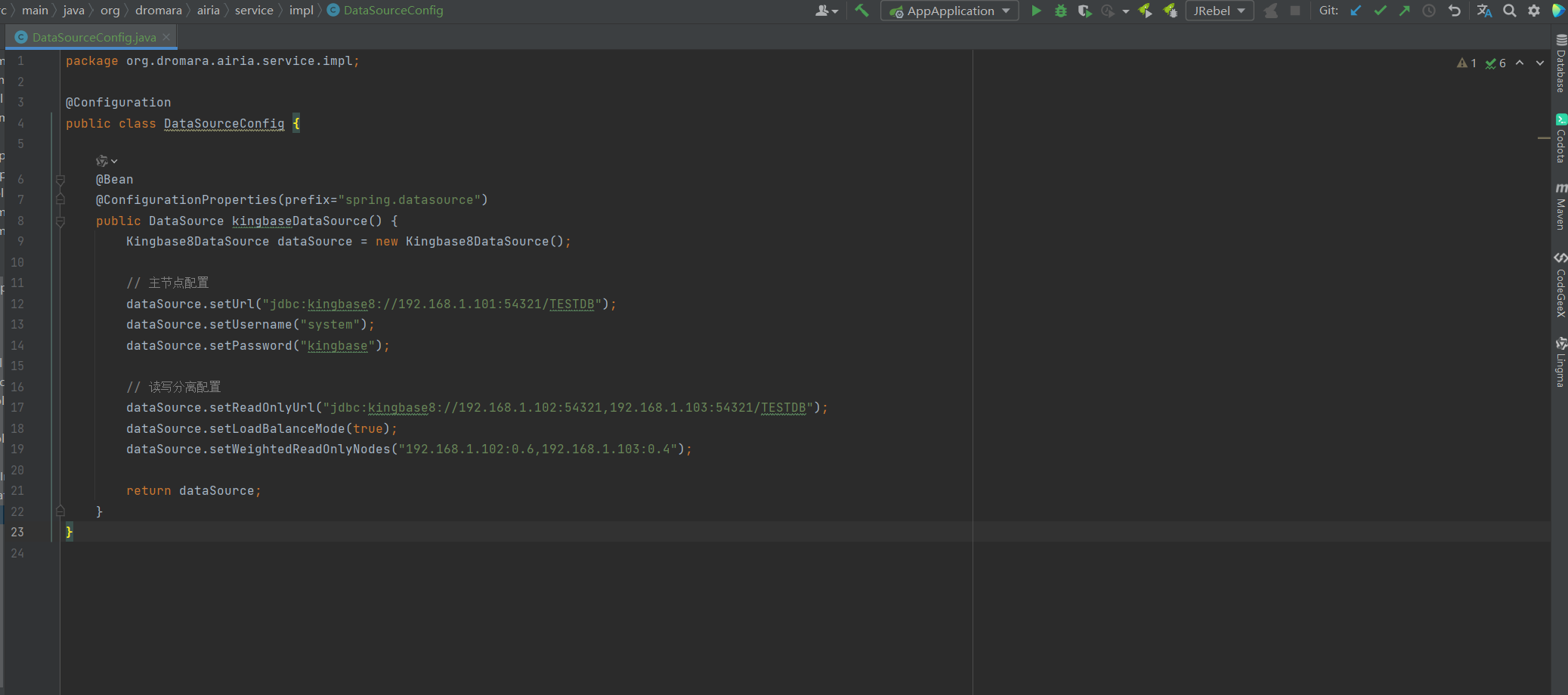The height and width of the screenshot is (695, 1568).
Task: Open search everywhere magnifier icon
Action: pos(1509,11)
